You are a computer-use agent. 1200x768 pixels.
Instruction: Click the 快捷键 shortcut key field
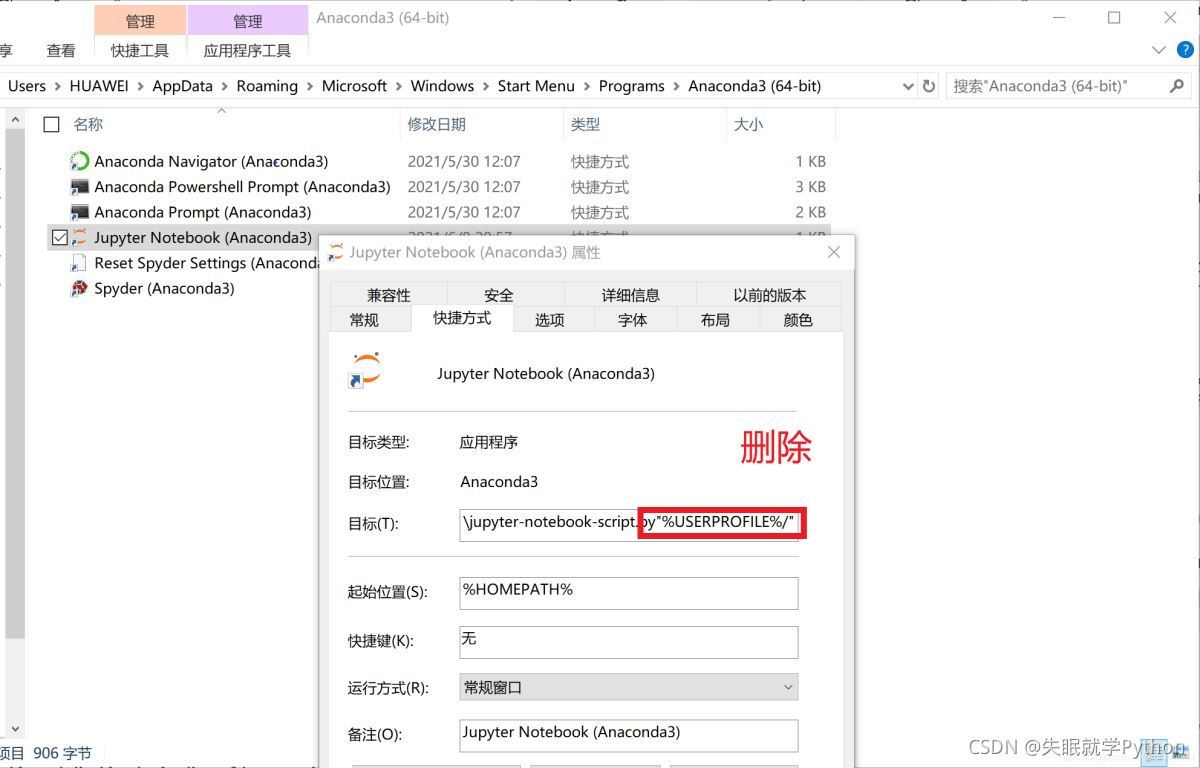point(629,642)
